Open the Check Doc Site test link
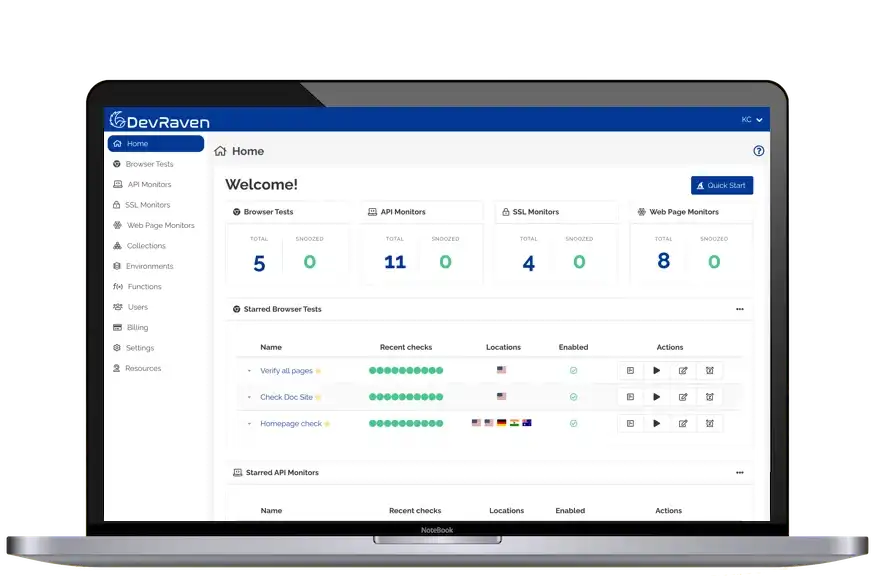The image size is (873, 576). point(288,396)
